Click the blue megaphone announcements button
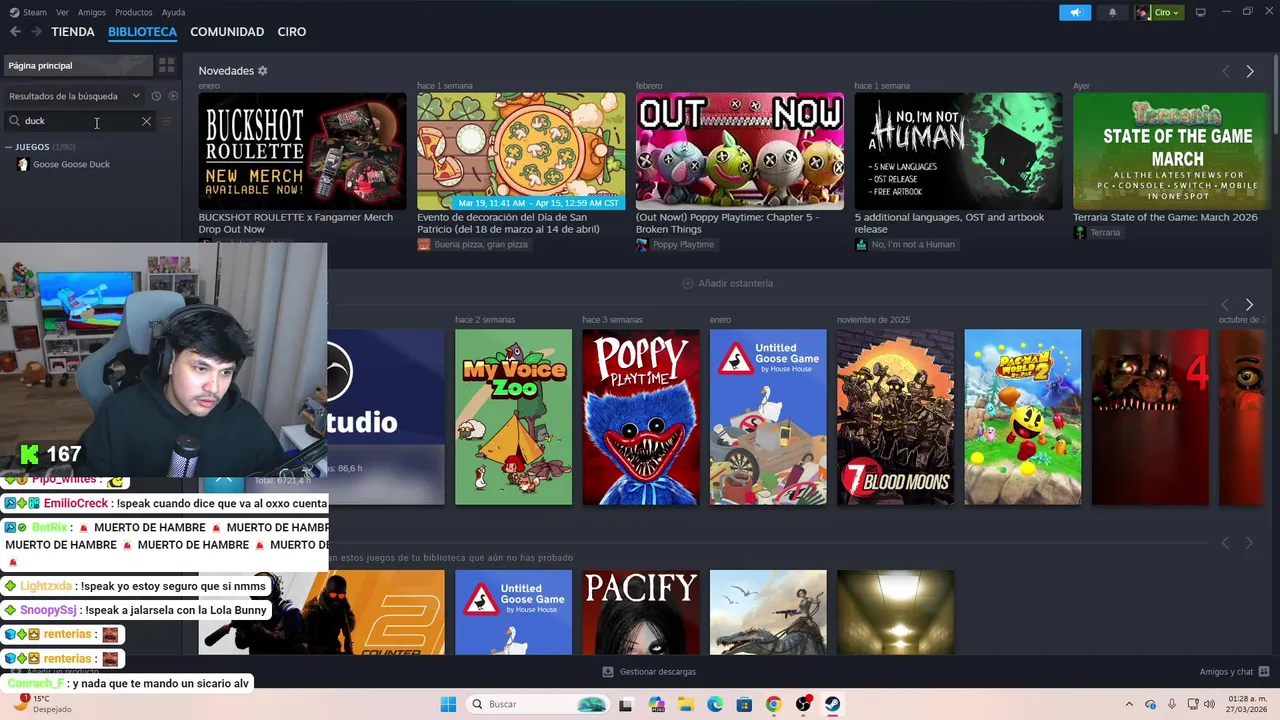Image resolution: width=1280 pixels, height=720 pixels. pyautogui.click(x=1075, y=12)
